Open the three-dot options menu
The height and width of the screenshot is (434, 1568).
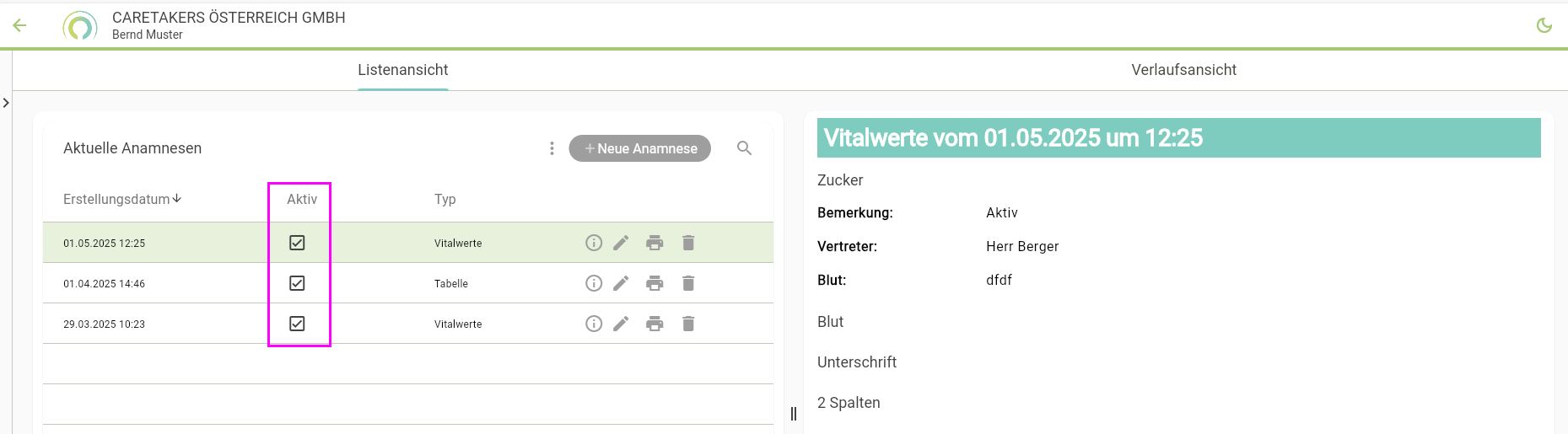click(552, 148)
